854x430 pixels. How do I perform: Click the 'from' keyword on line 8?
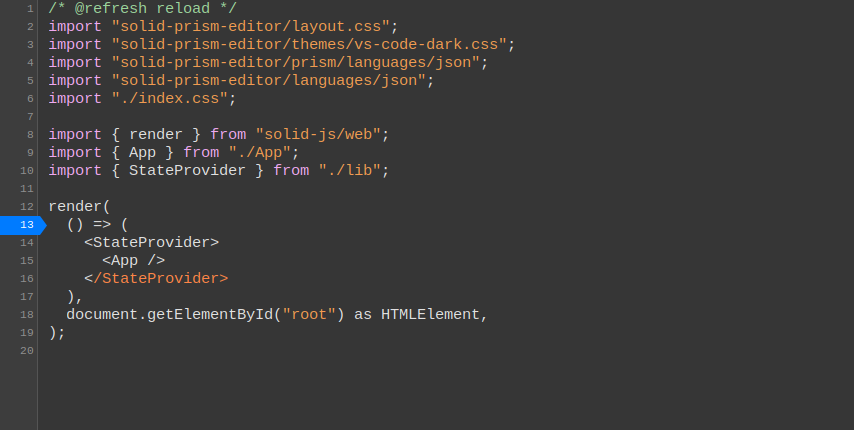point(228,134)
